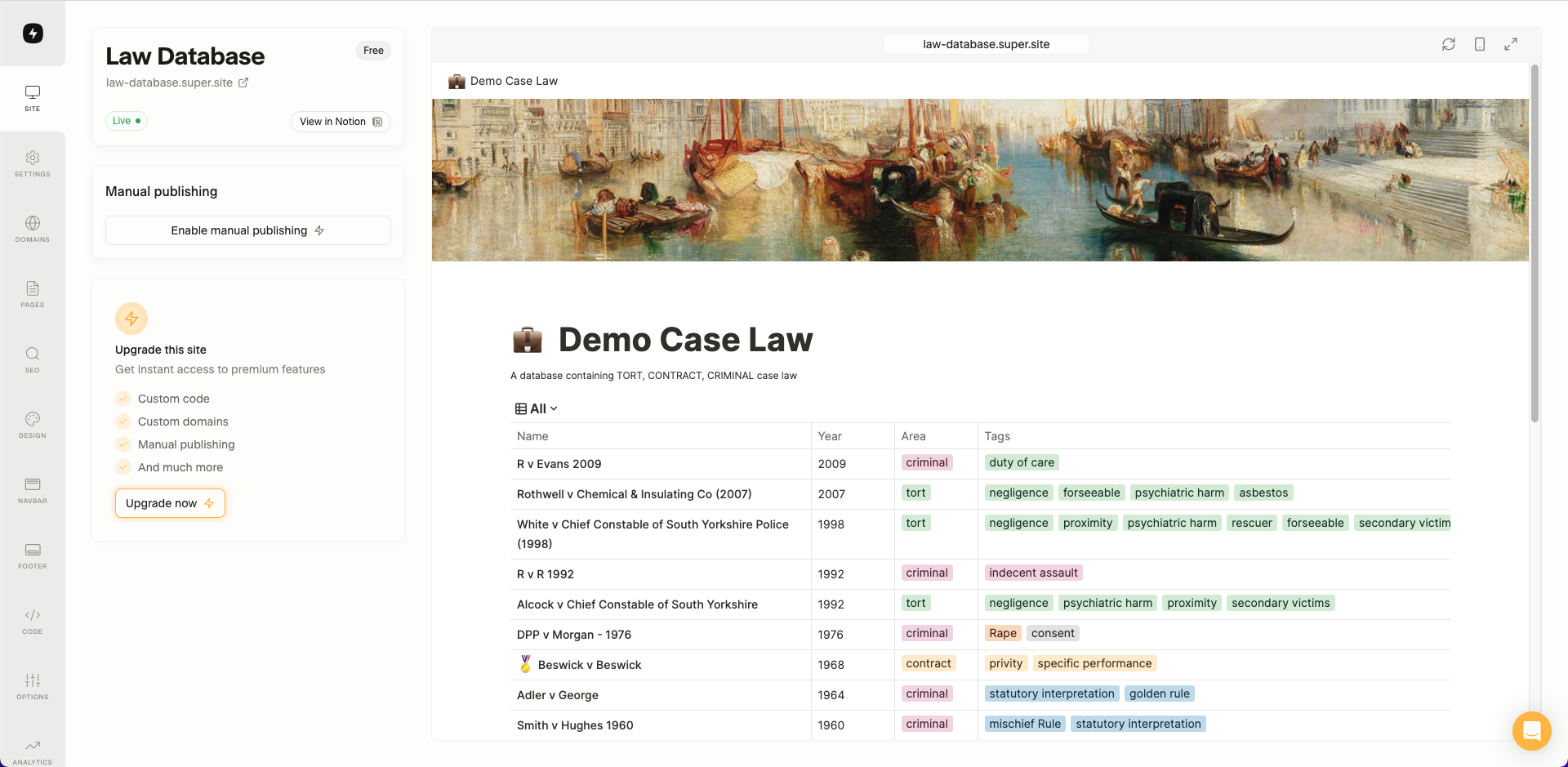Open the Site section in sidebar
Image resolution: width=1568 pixels, height=767 pixels.
pyautogui.click(x=33, y=98)
